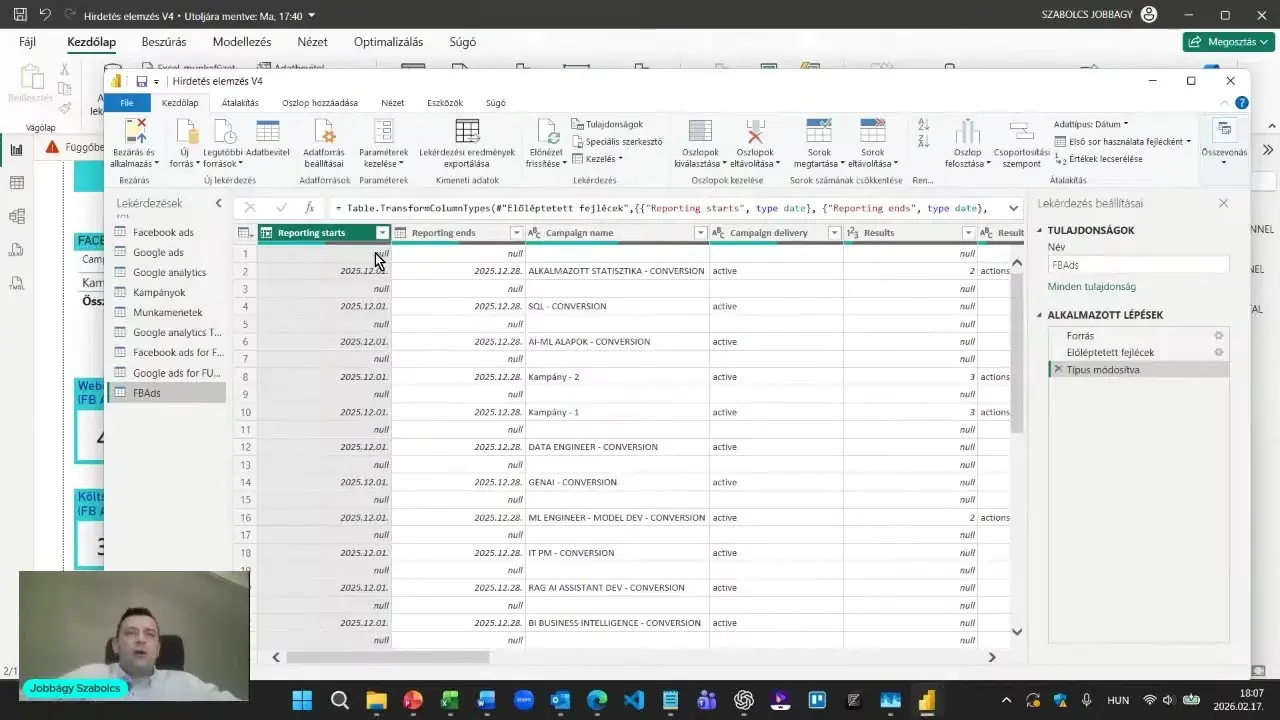Click Megosztás button in Power BI
This screenshot has width=1280, height=720.
[1228, 42]
